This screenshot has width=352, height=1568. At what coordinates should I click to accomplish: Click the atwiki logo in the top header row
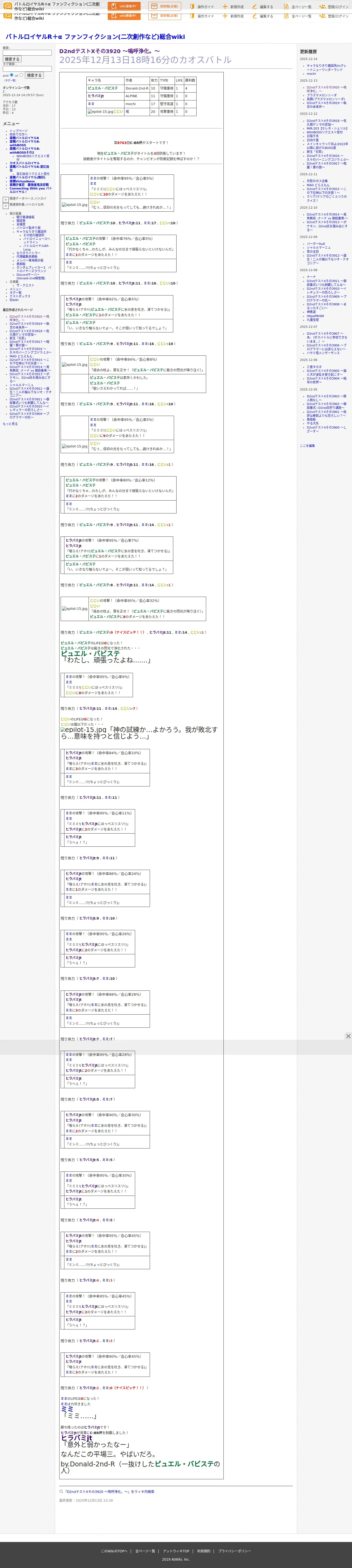click(8, 6)
